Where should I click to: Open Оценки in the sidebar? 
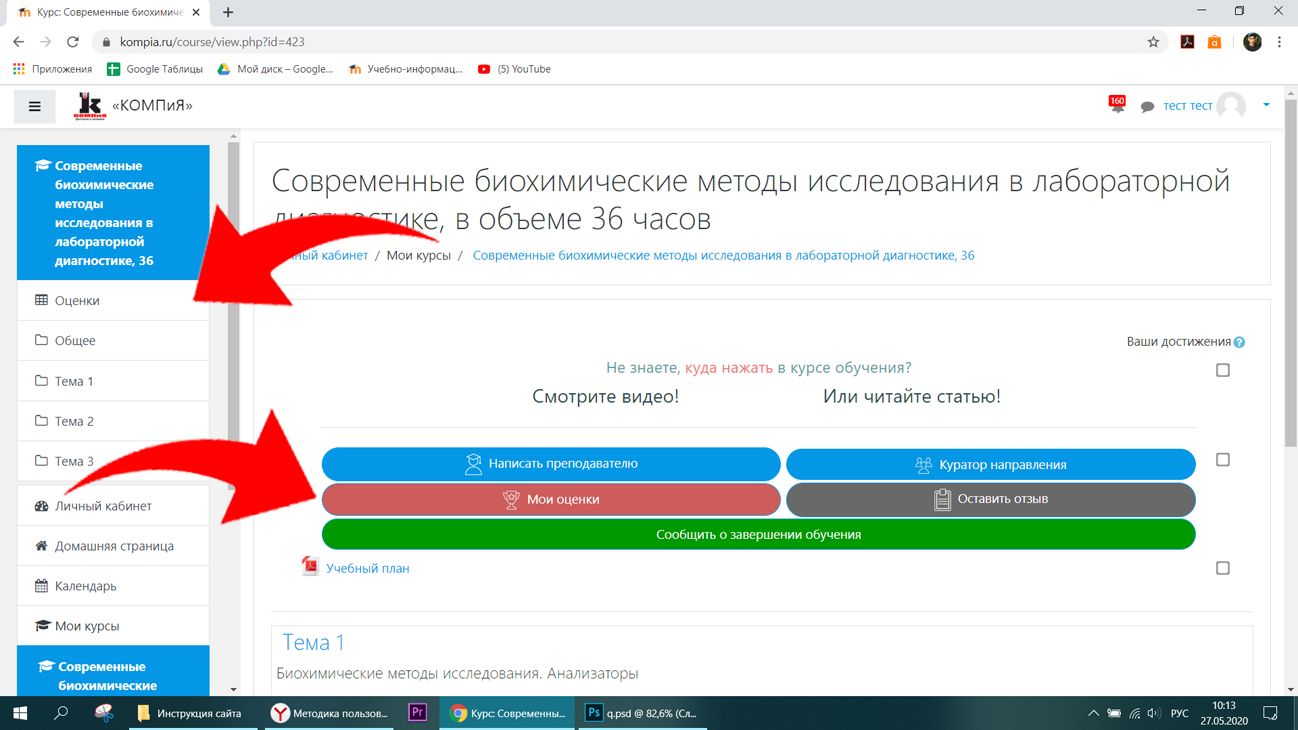[x=113, y=300]
